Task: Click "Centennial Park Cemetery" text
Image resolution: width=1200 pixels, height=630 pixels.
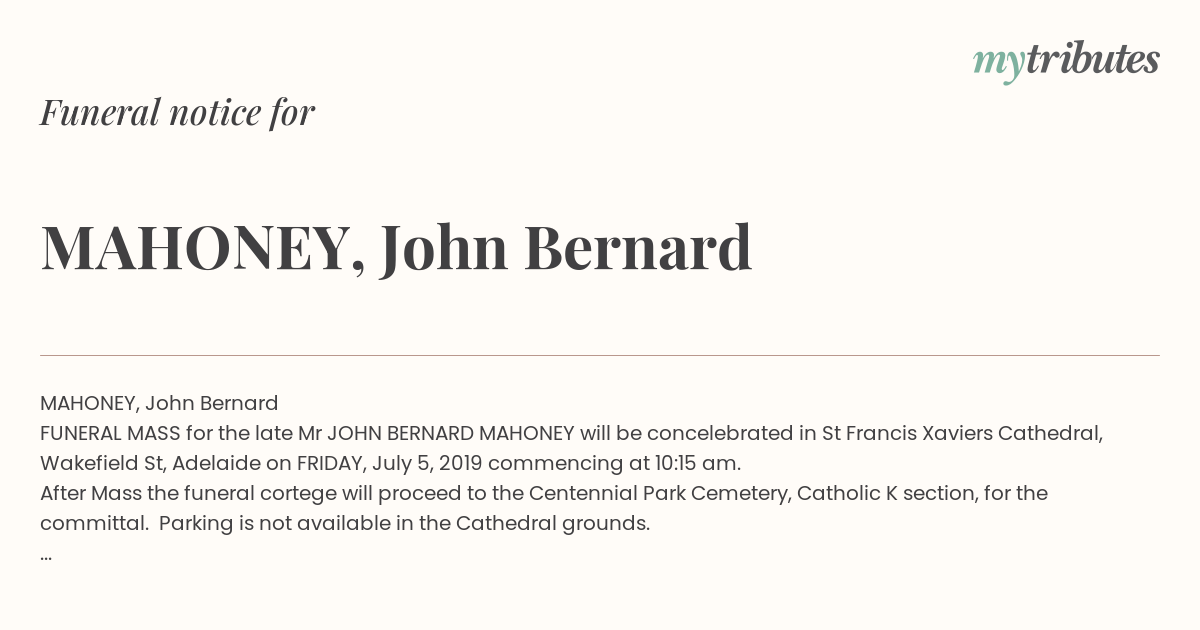Action: pyautogui.click(x=660, y=493)
